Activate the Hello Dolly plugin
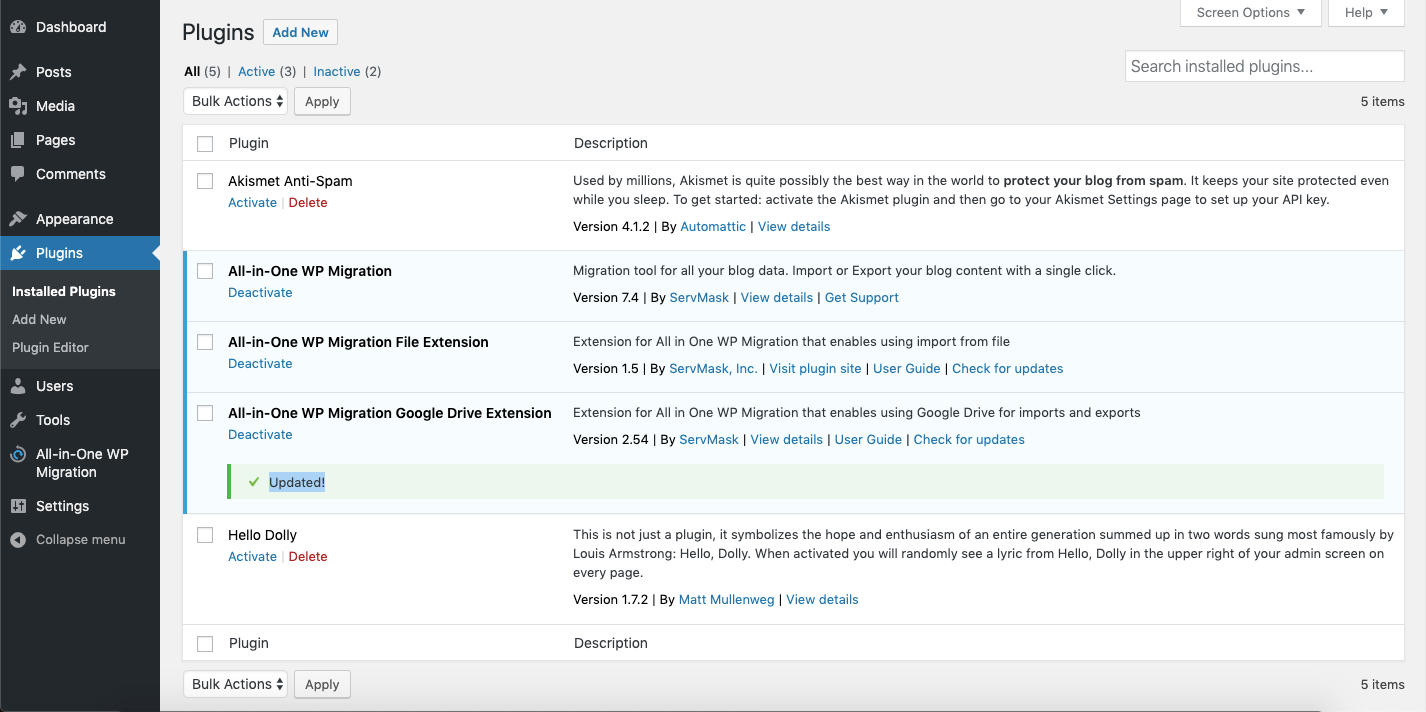The image size is (1426, 712). (x=252, y=557)
